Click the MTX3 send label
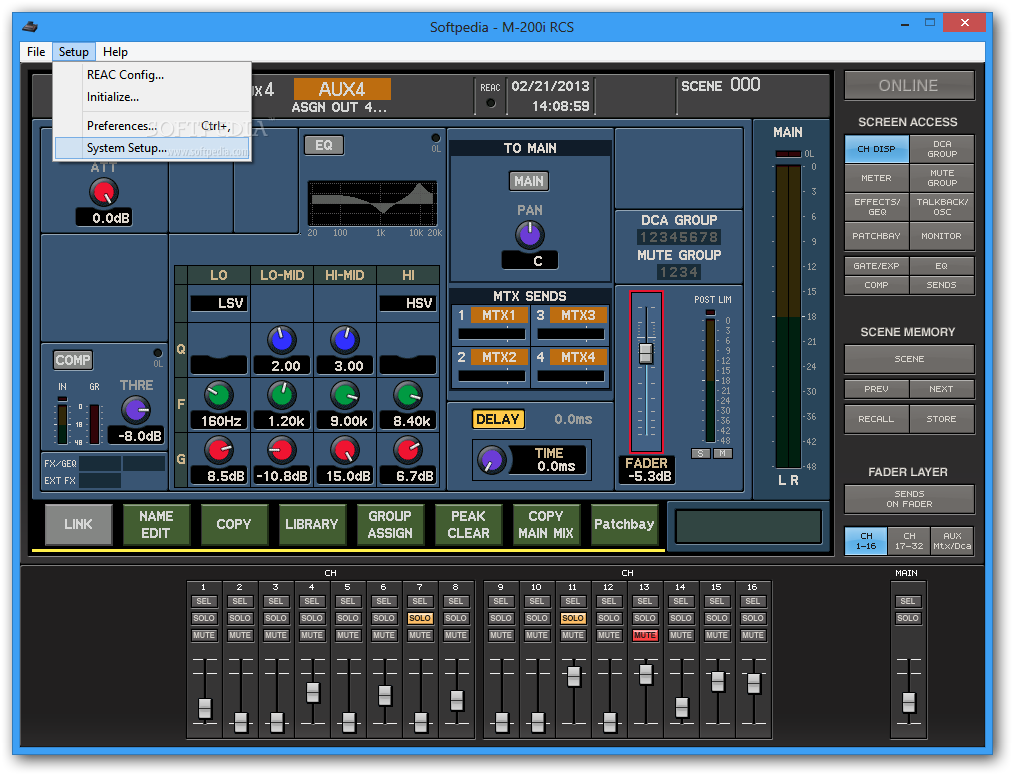The width and height of the screenshot is (1013, 775). tap(578, 315)
